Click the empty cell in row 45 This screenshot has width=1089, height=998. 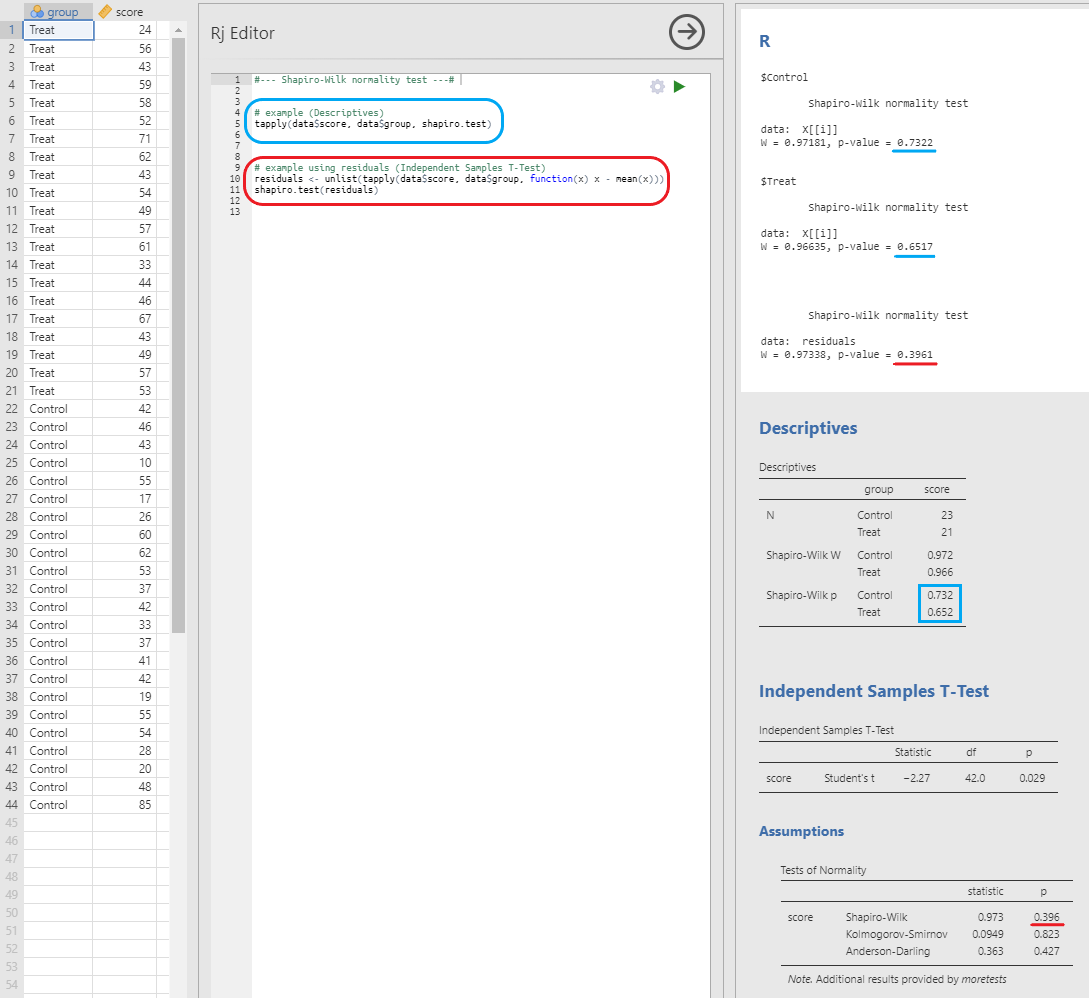click(x=58, y=823)
